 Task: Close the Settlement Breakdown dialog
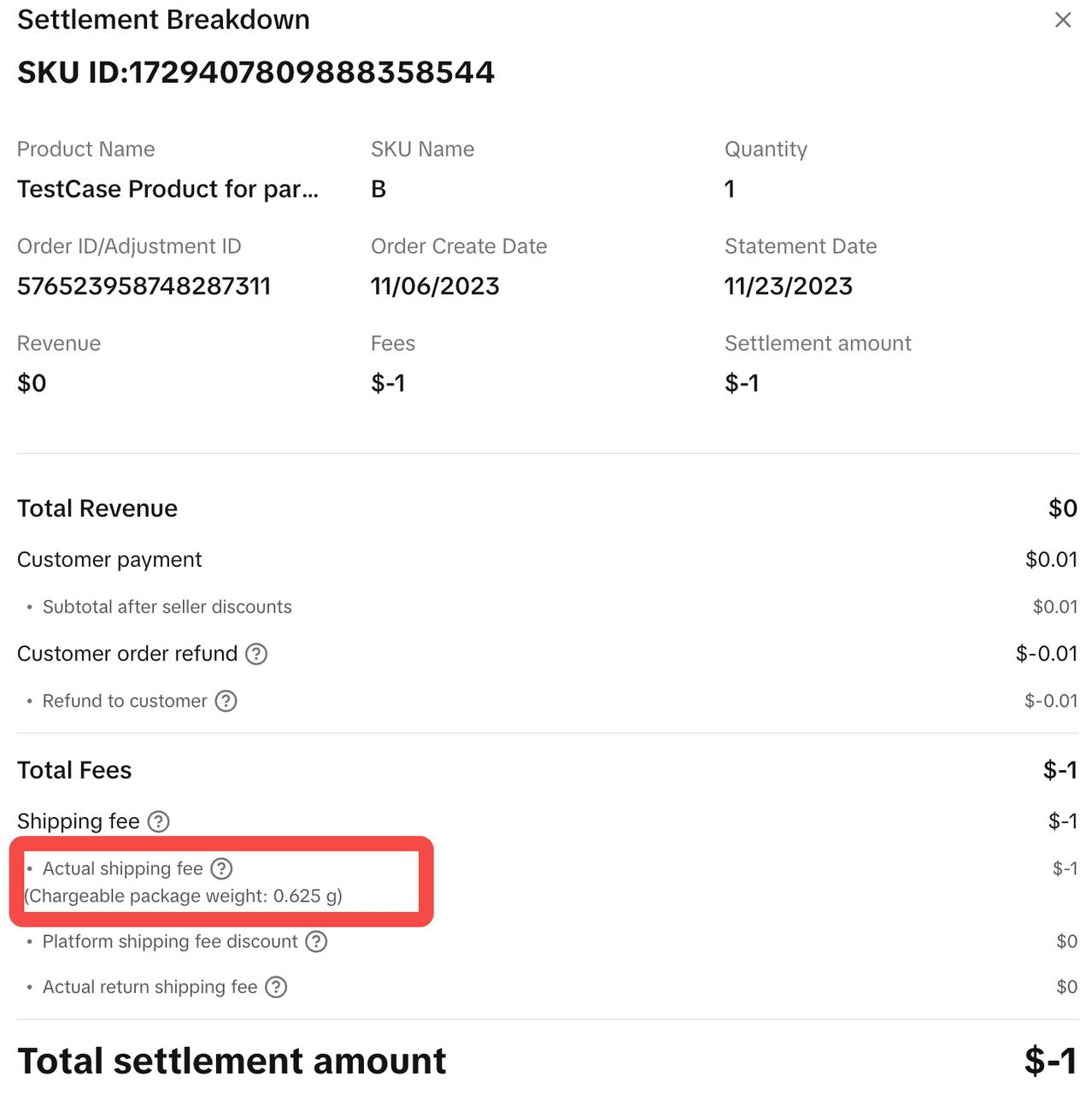(x=1062, y=20)
